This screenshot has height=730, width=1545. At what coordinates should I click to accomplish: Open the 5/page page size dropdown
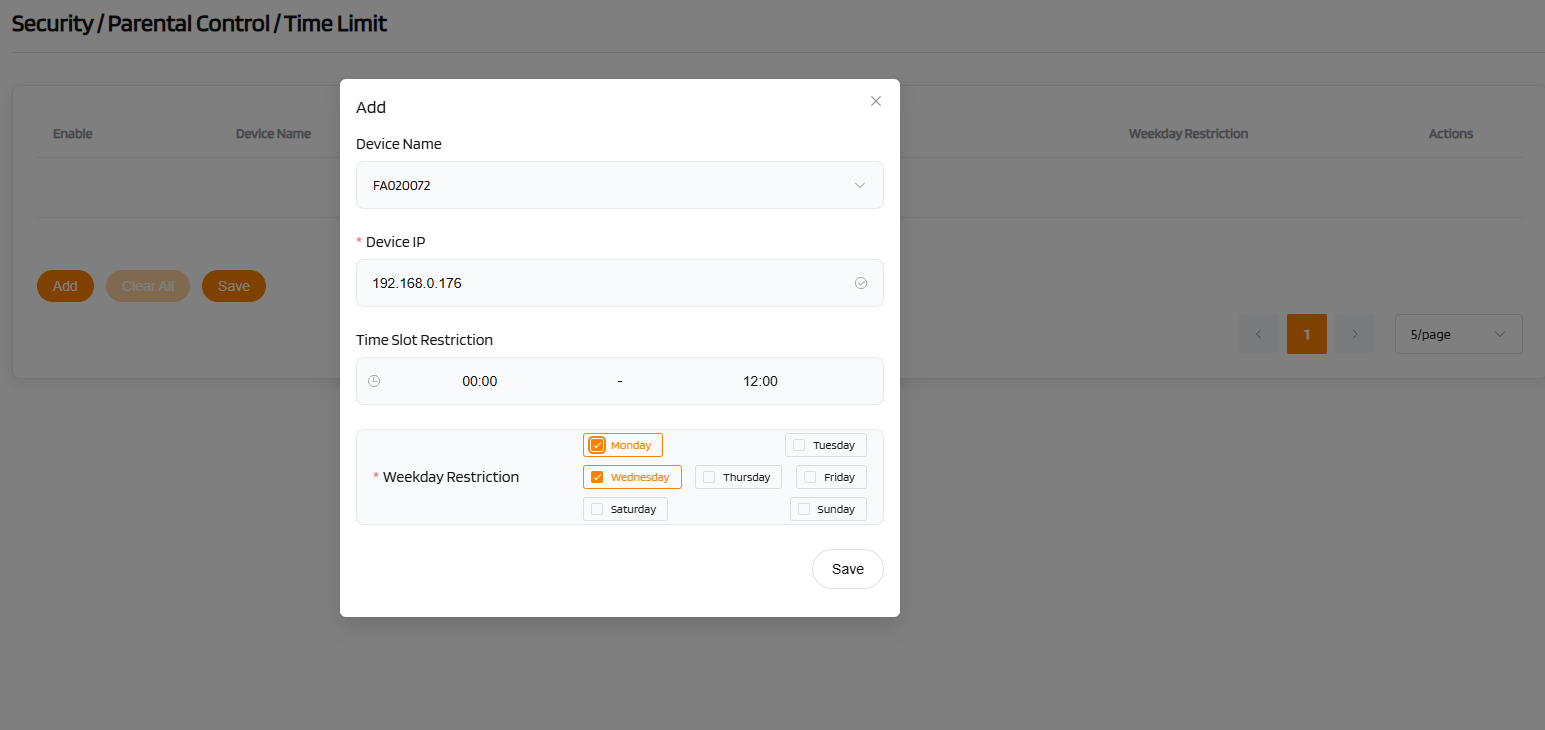(1458, 334)
